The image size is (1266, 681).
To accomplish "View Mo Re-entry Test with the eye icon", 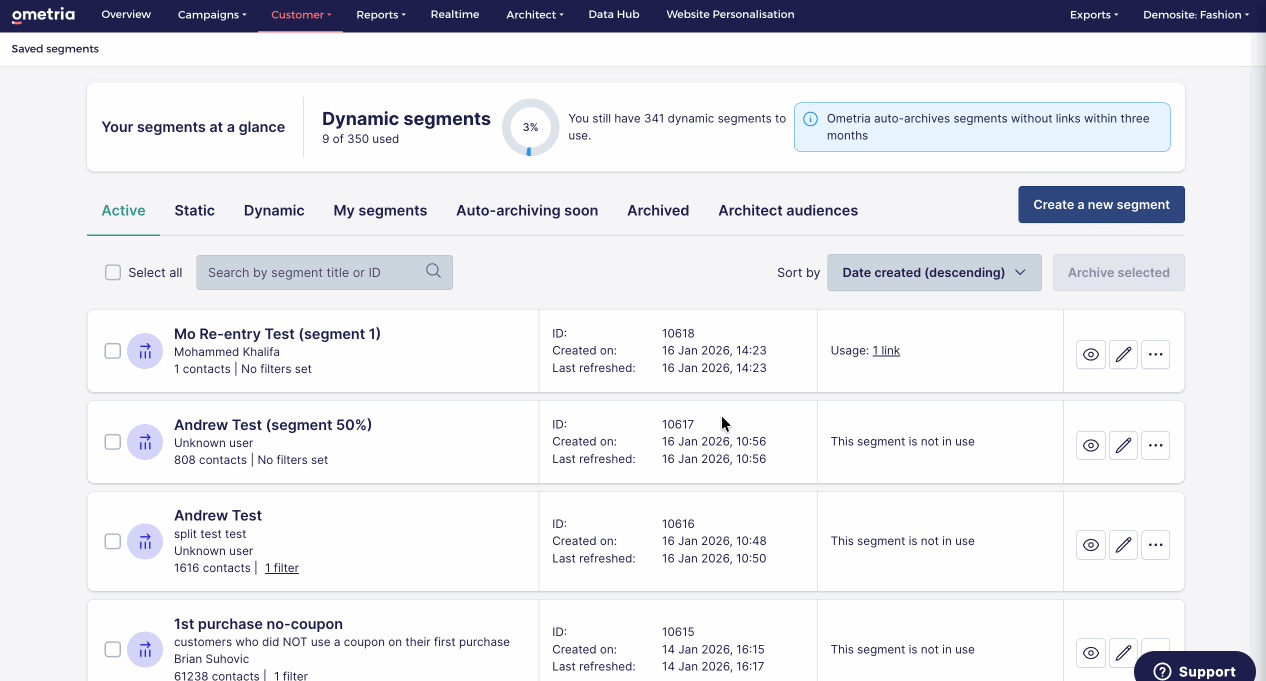I will pos(1091,354).
